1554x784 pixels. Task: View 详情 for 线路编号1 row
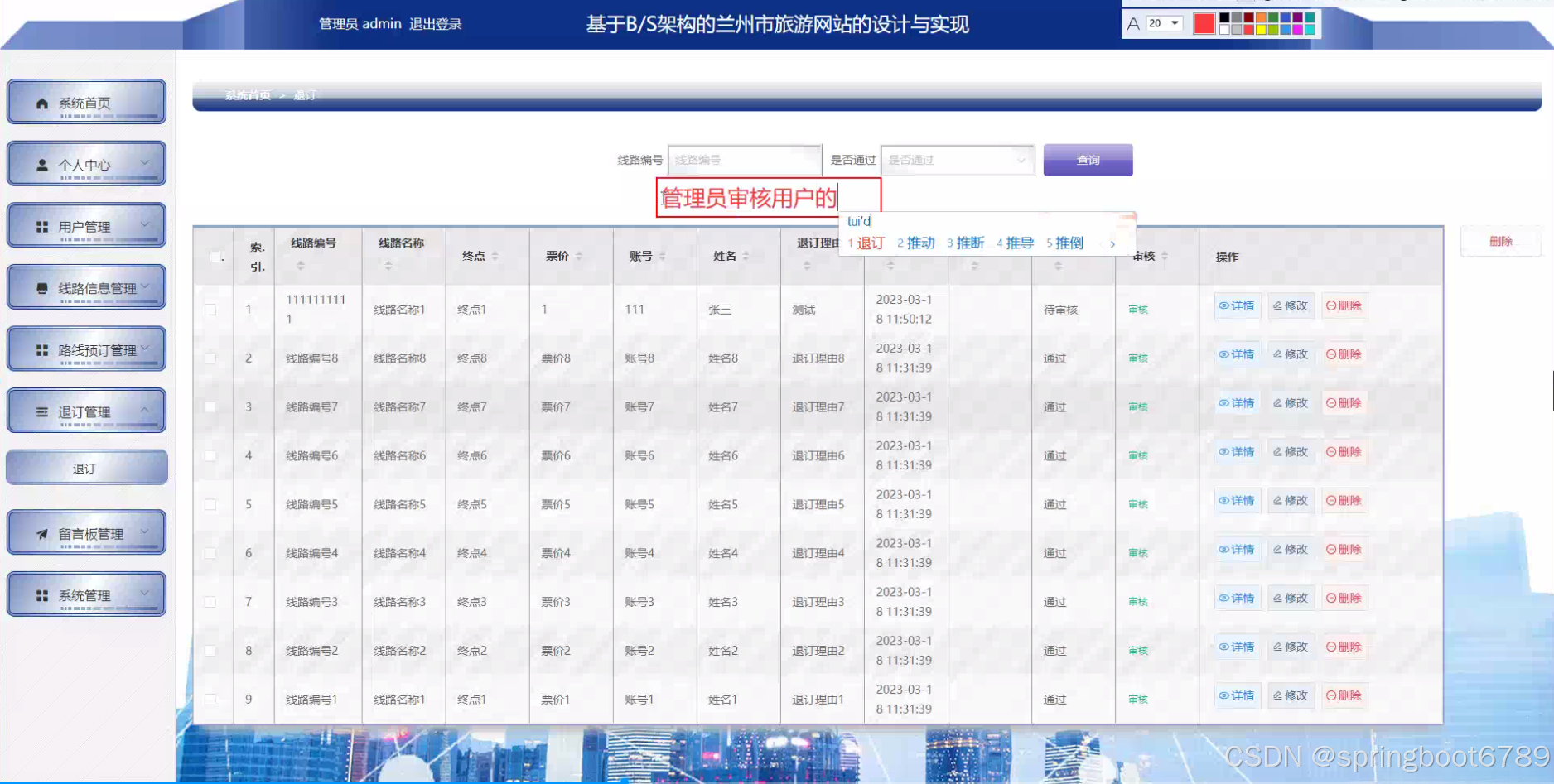[1237, 695]
